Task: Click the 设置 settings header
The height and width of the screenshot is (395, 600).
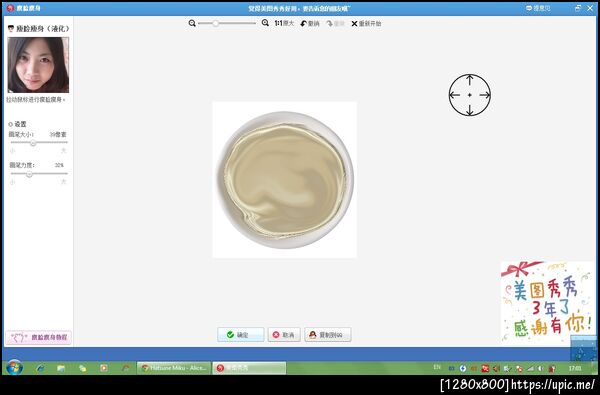Action: click(x=17, y=124)
